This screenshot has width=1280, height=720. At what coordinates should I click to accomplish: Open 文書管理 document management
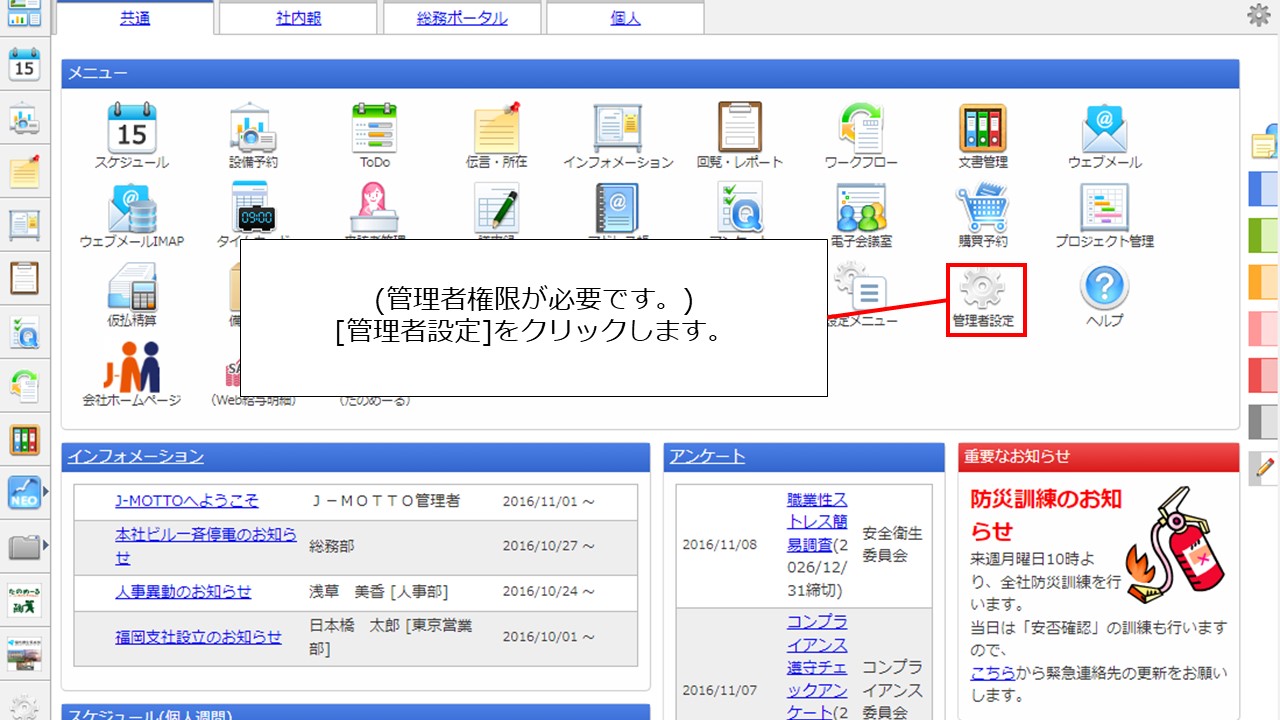982,134
